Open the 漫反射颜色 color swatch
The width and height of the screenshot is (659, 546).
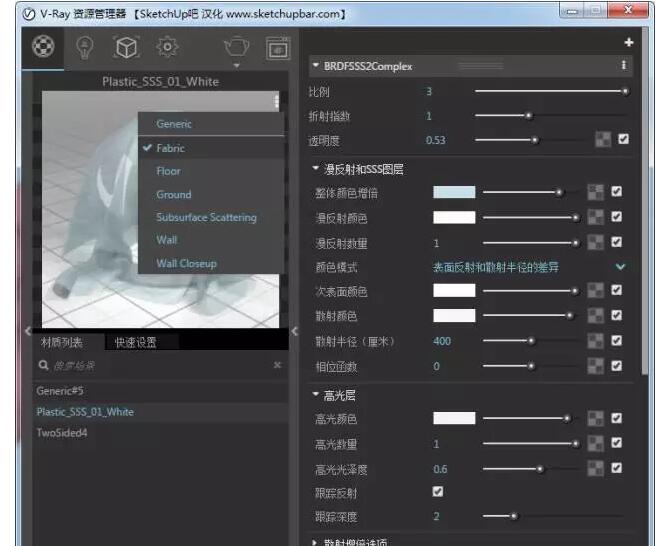pos(454,217)
